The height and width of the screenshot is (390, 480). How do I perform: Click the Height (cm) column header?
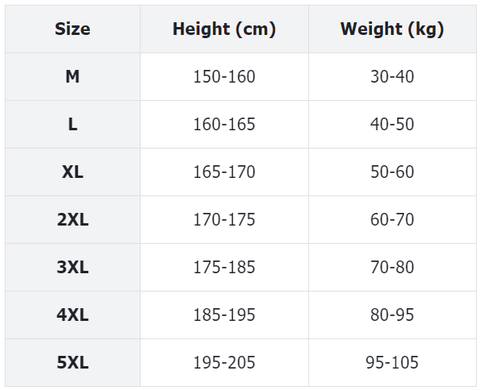pos(224,29)
